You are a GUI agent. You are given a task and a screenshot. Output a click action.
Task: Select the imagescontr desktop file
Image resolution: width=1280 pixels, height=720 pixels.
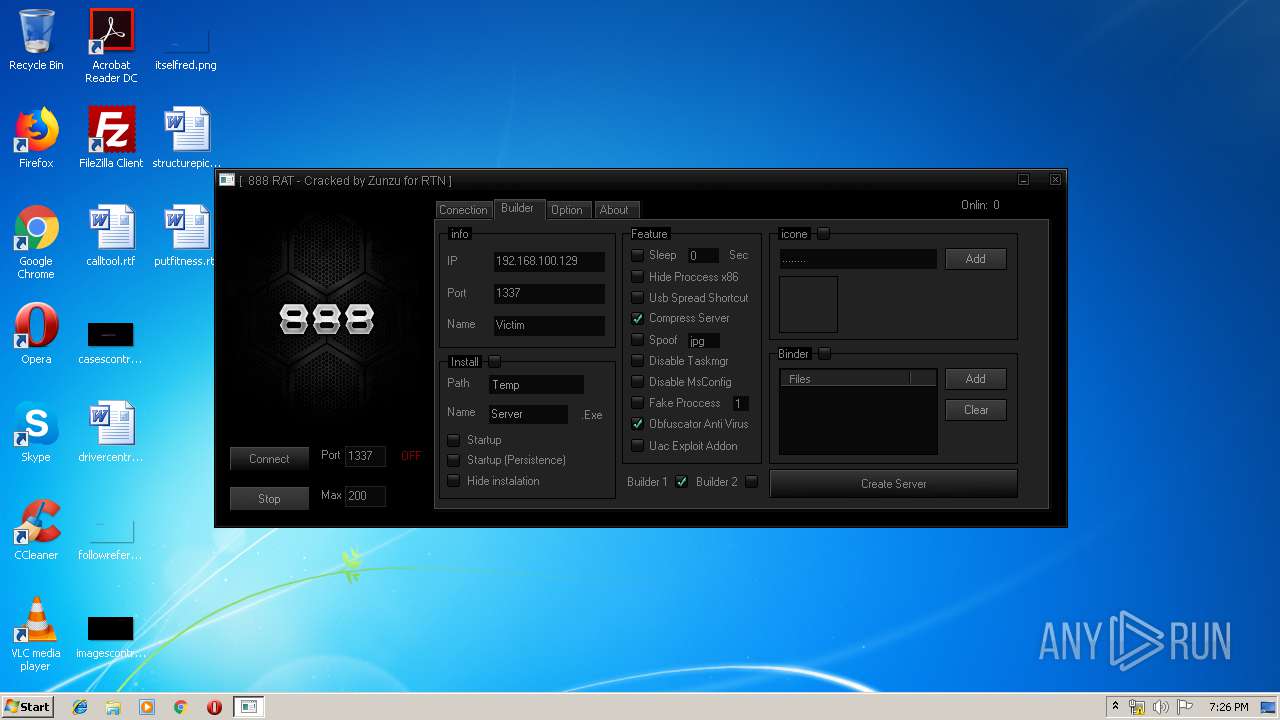(111, 636)
